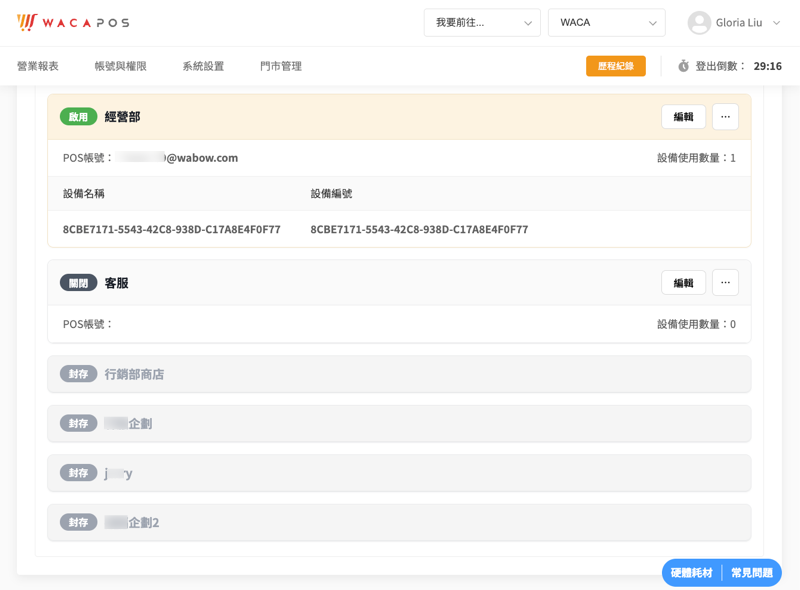This screenshot has height=590, width=800.
Task: Click the 關閉 status badge for 客服
Action: pos(78,283)
